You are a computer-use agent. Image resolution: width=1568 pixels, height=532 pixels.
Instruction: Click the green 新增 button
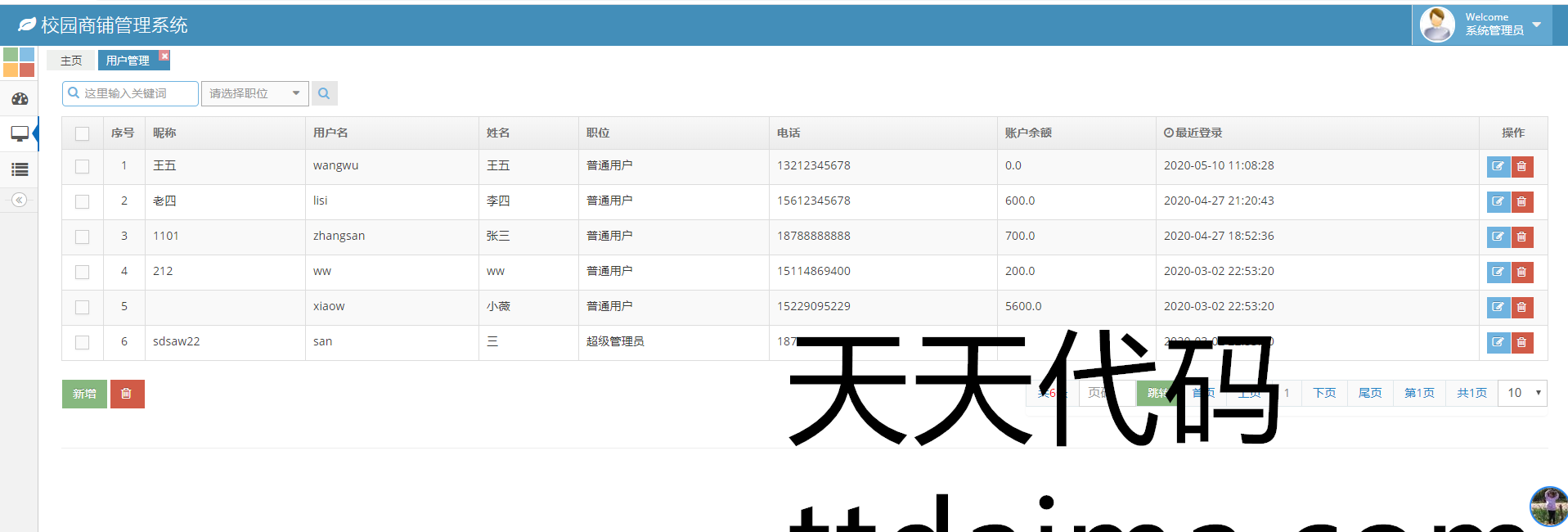click(x=84, y=394)
